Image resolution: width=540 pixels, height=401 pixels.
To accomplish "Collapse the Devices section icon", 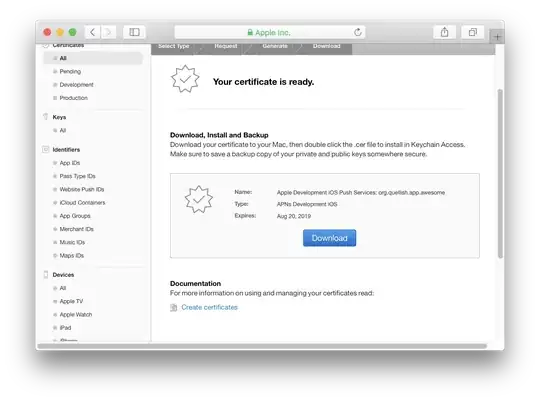I will 45,275.
